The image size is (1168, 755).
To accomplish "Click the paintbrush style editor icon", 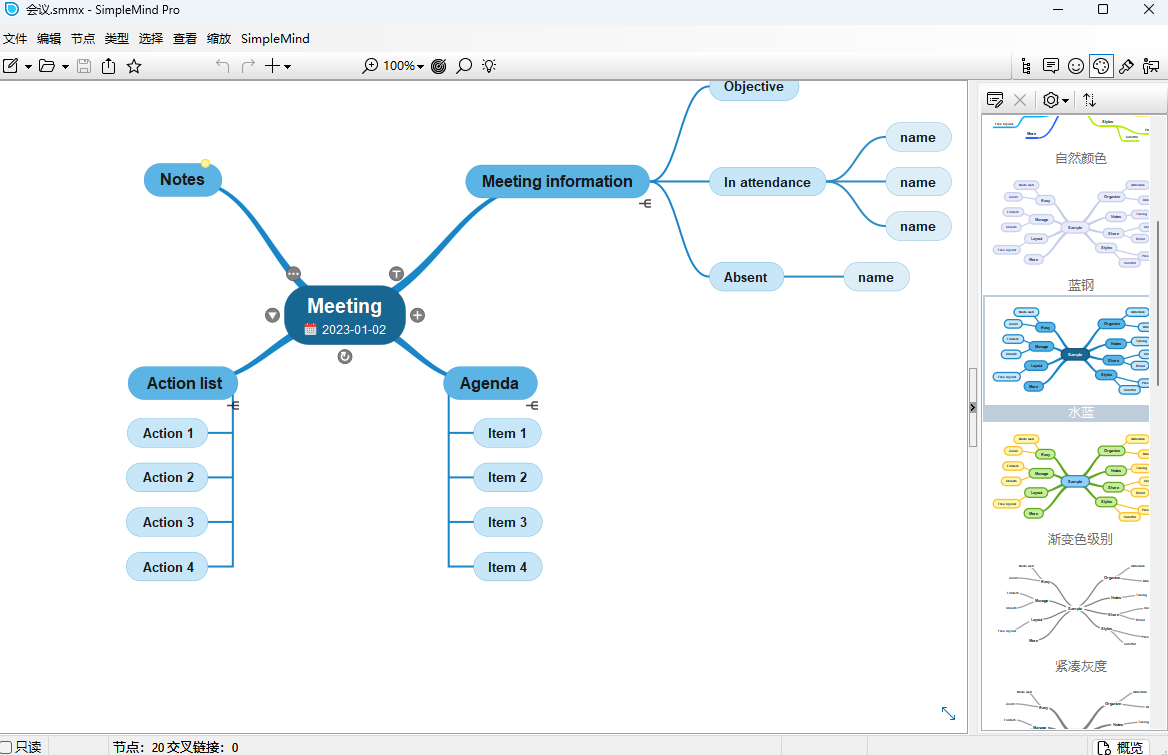I will [x=1126, y=66].
